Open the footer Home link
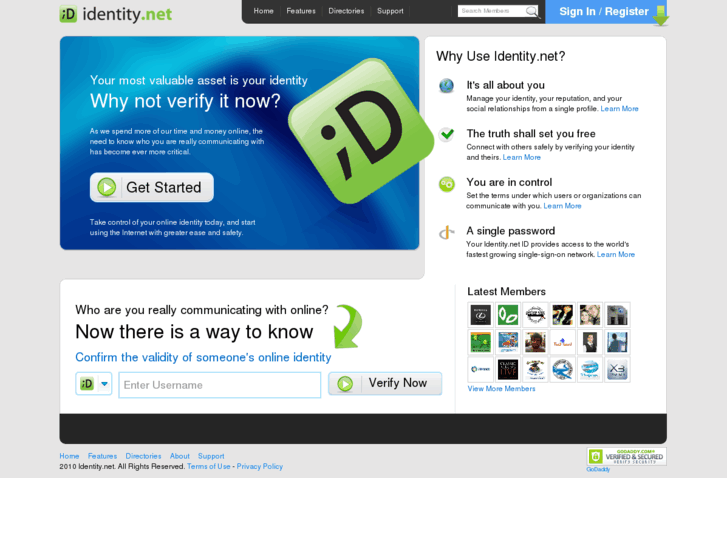This screenshot has height=545, width=727. click(69, 456)
